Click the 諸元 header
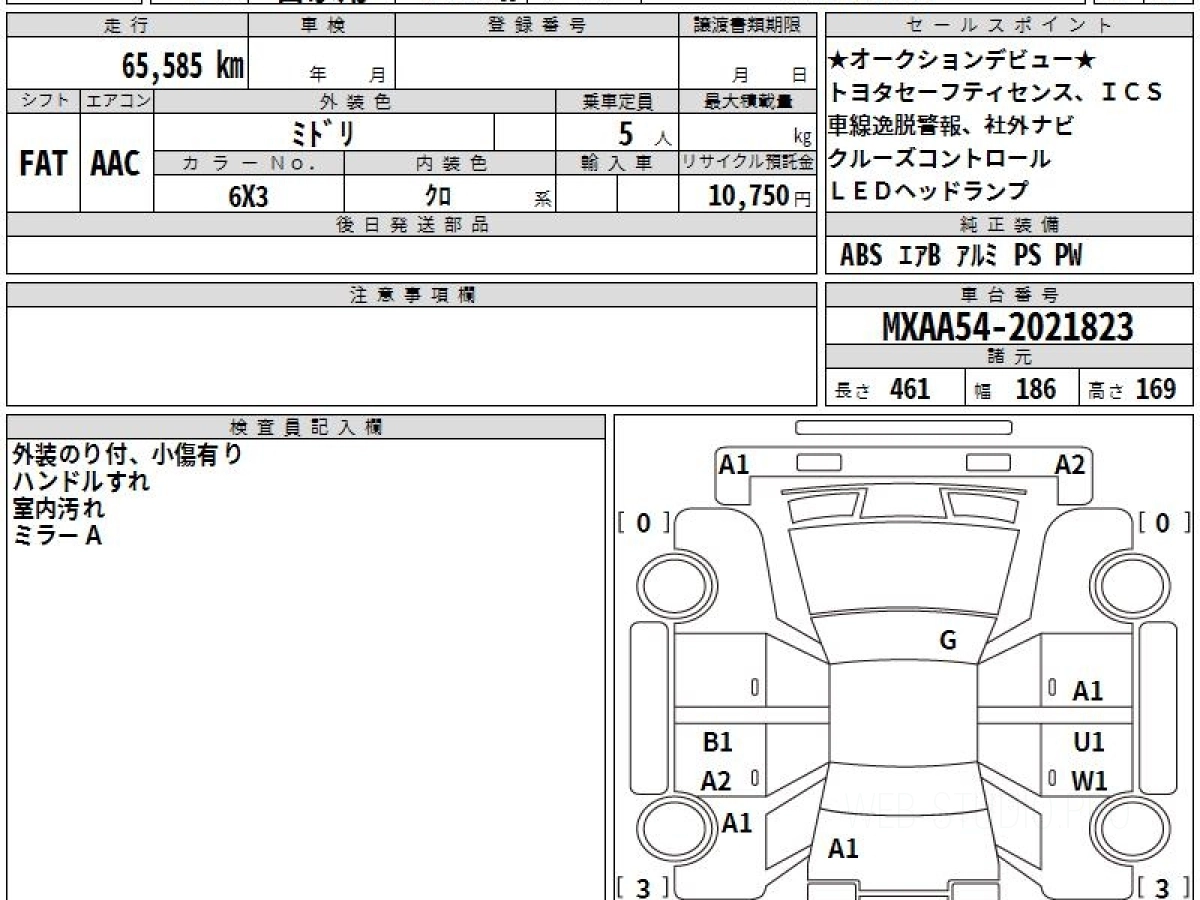 point(1010,357)
